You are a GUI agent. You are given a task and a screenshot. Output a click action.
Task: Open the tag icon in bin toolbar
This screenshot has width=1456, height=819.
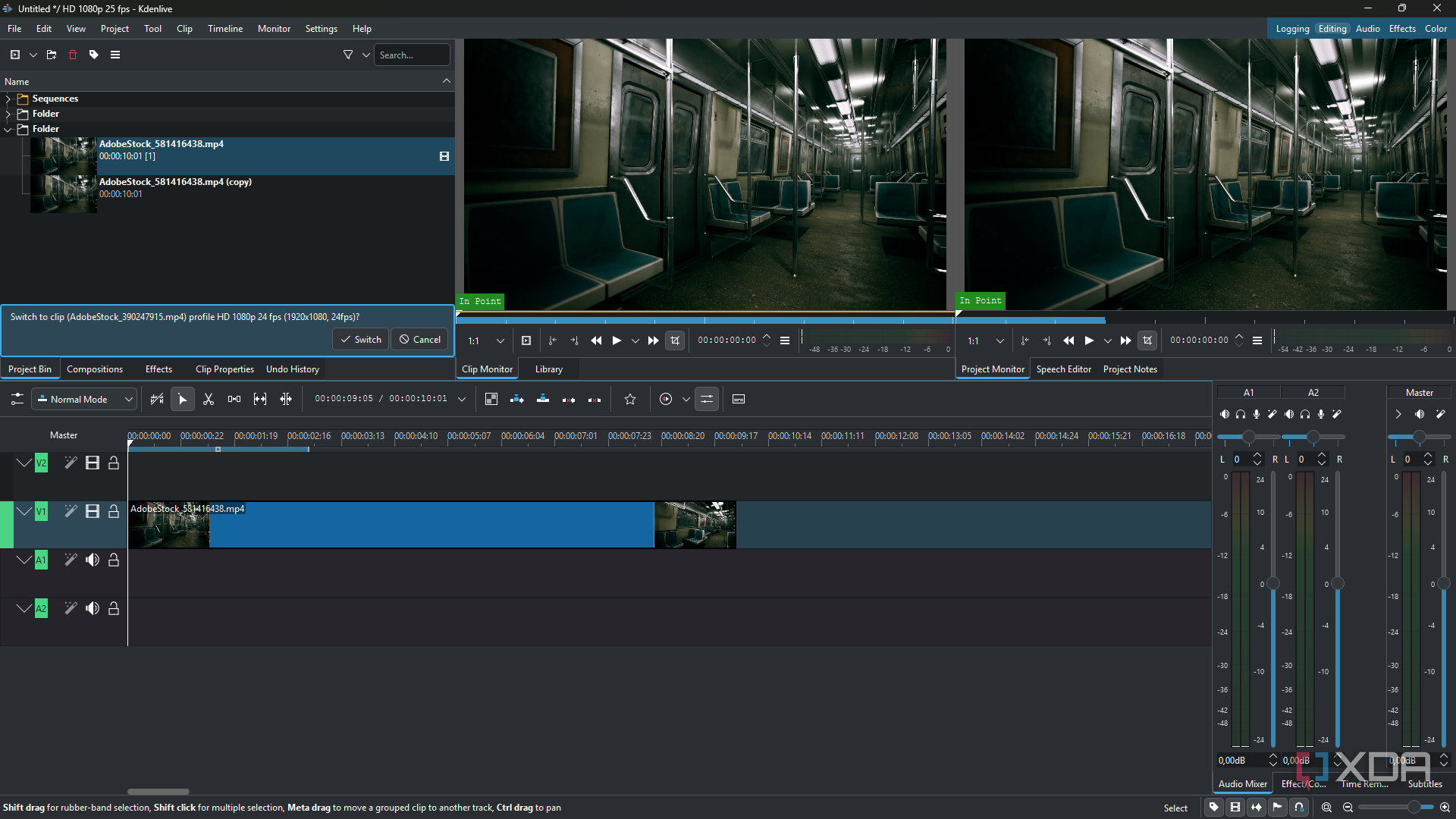[94, 55]
